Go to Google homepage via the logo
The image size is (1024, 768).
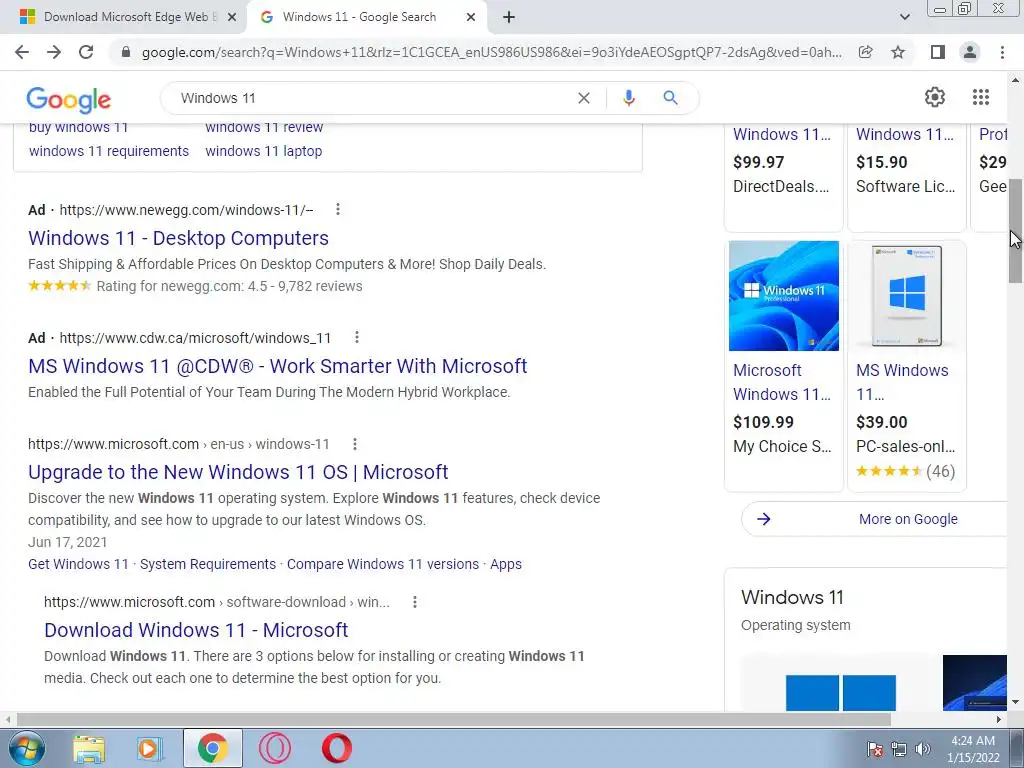(x=69, y=100)
